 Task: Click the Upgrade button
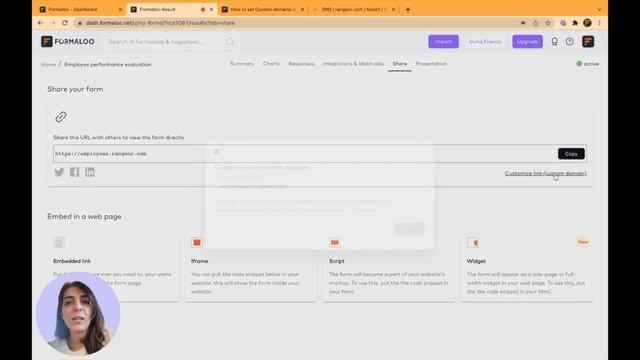527,42
